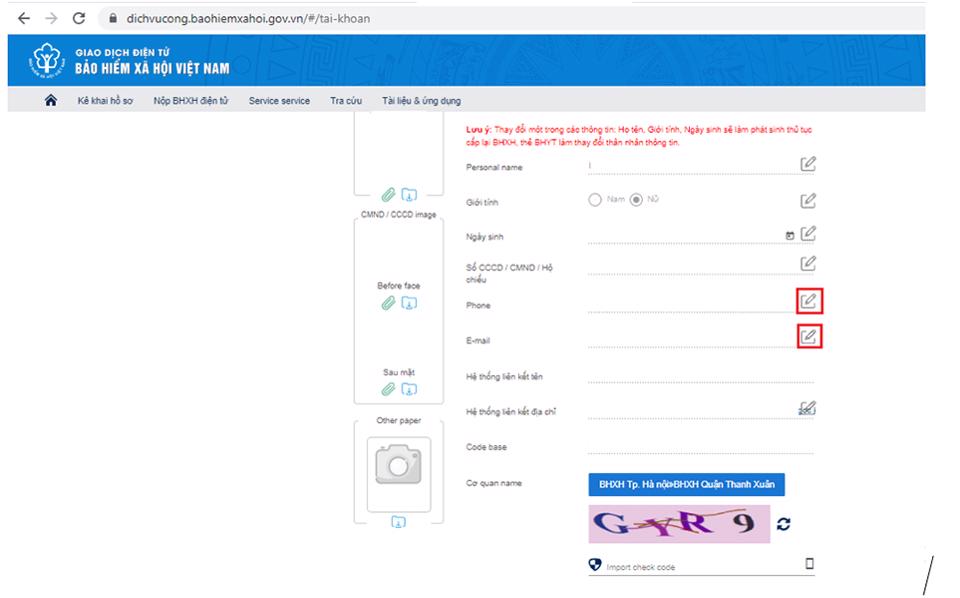
Task: Click the address bar URL dichvucong.baohiemxahoi.gov.vn
Action: 248,18
